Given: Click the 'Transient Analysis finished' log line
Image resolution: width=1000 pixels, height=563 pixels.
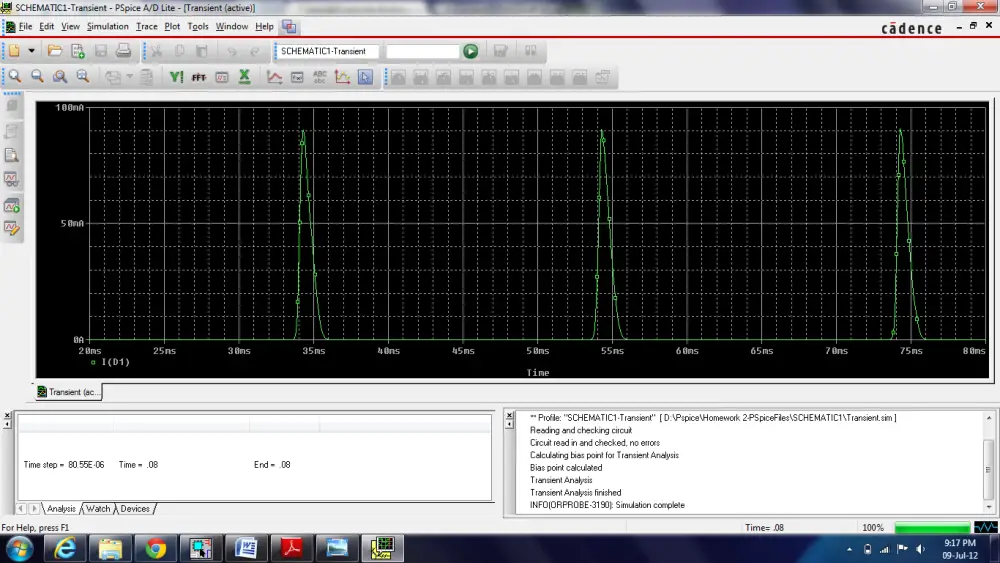Looking at the screenshot, I should pyautogui.click(x=575, y=492).
